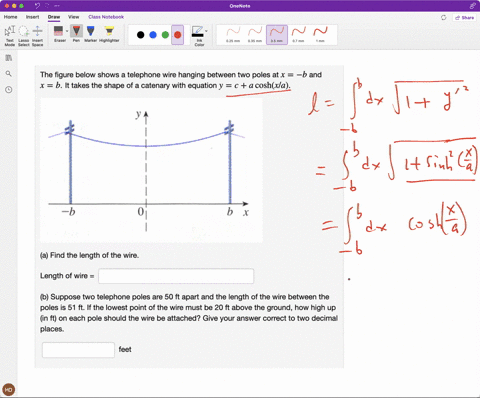The image size is (480, 398).
Task: Pick the blue ink color
Action: click(x=153, y=35)
